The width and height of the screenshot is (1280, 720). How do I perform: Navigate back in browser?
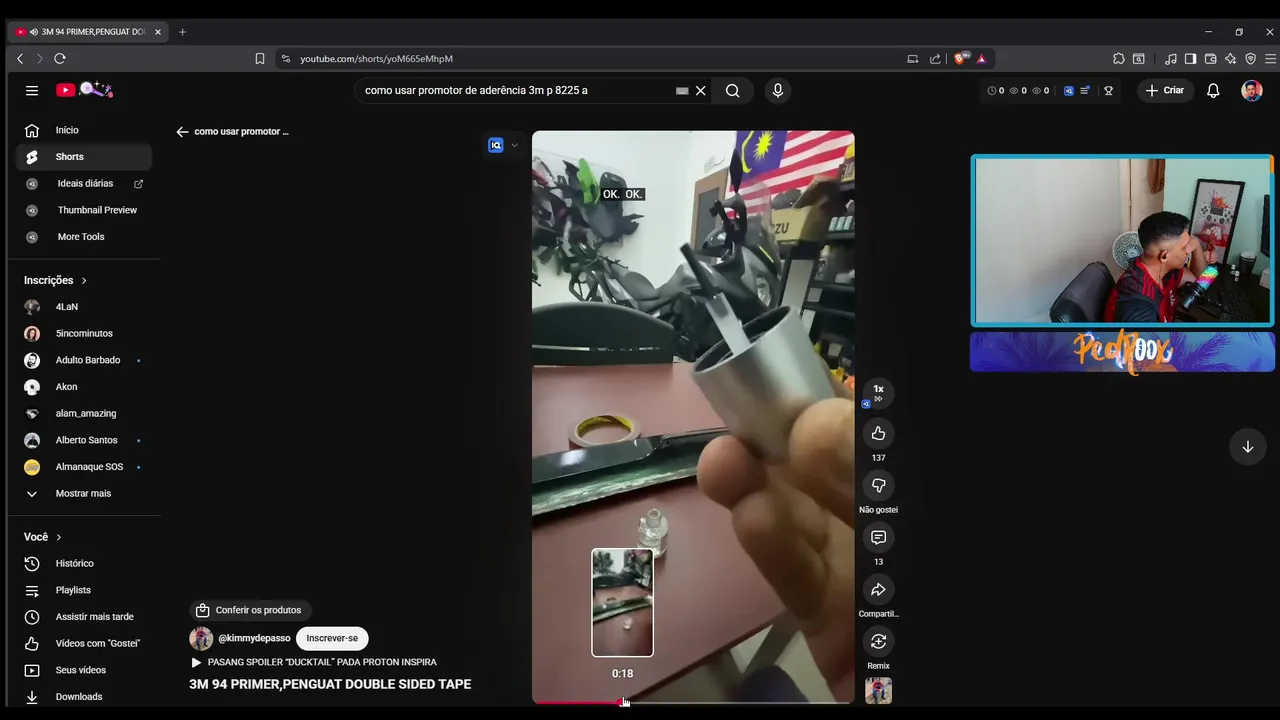point(20,59)
